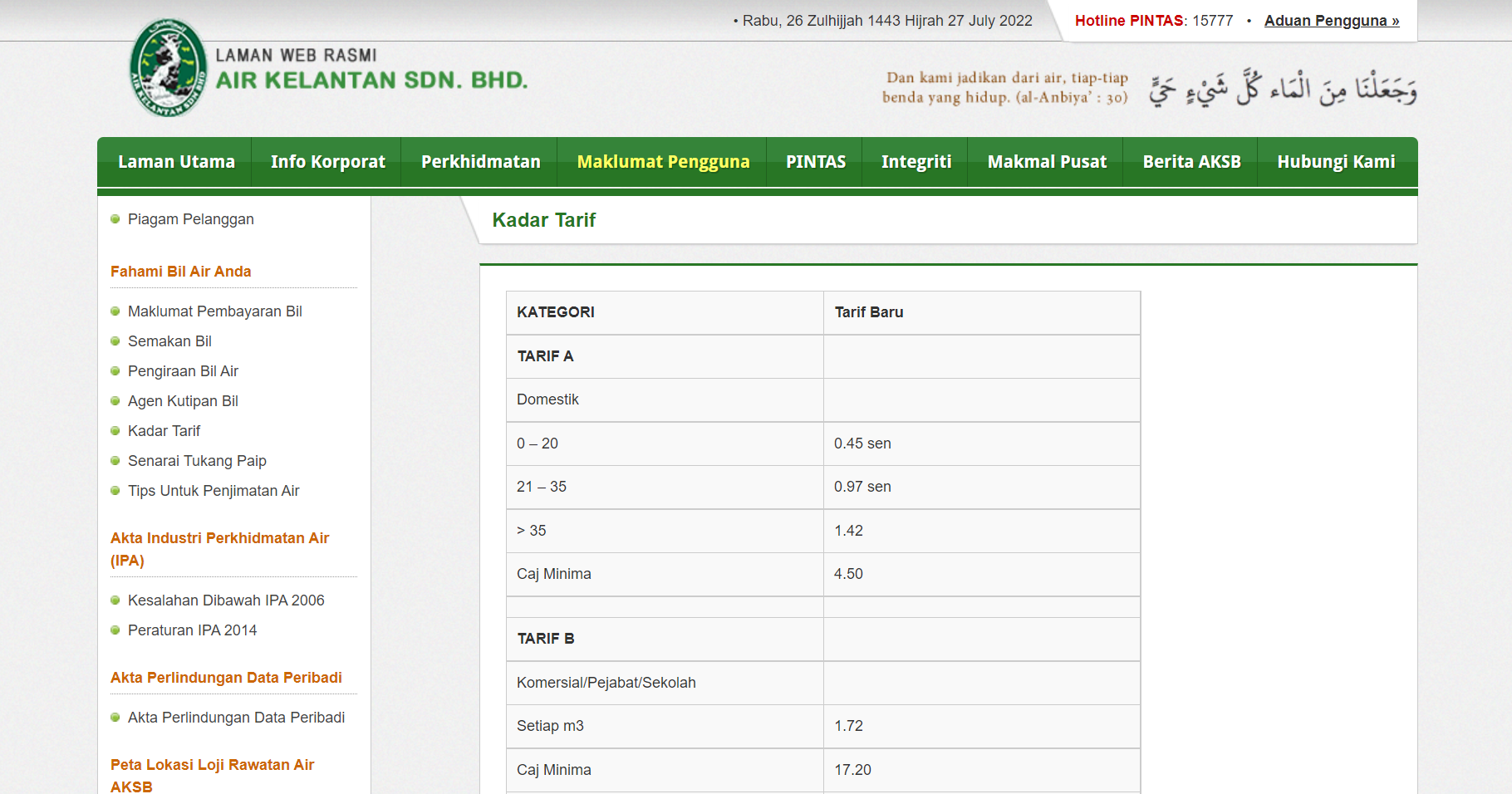Open the Info Korporat menu
This screenshot has width=1512, height=794.
tap(327, 162)
